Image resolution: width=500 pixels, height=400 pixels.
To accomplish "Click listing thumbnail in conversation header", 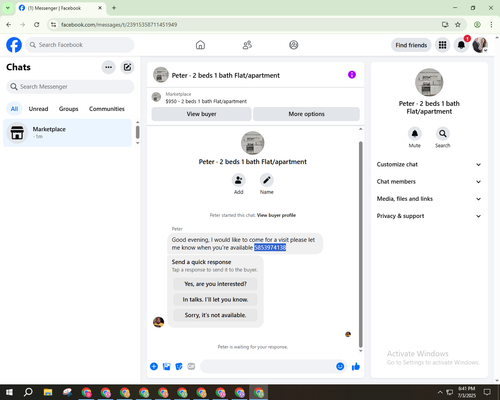I will [x=161, y=75].
